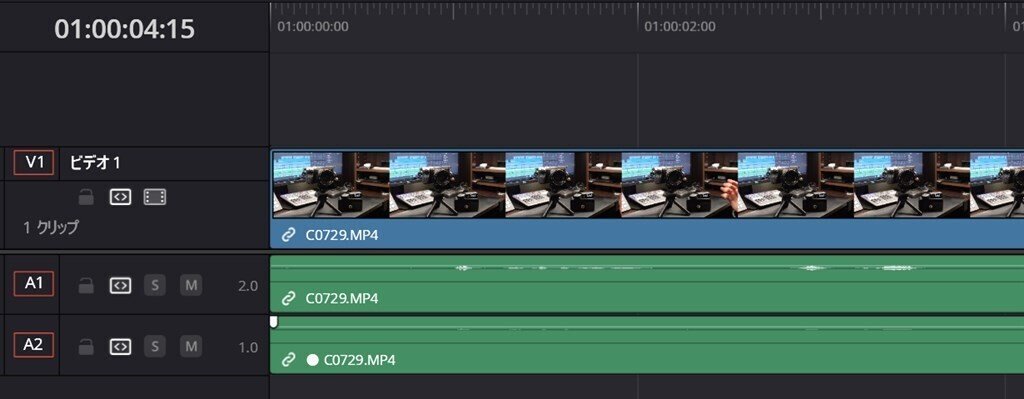Image resolution: width=1024 pixels, height=399 pixels.
Task: Lock the A2 audio track
Action: point(86,347)
